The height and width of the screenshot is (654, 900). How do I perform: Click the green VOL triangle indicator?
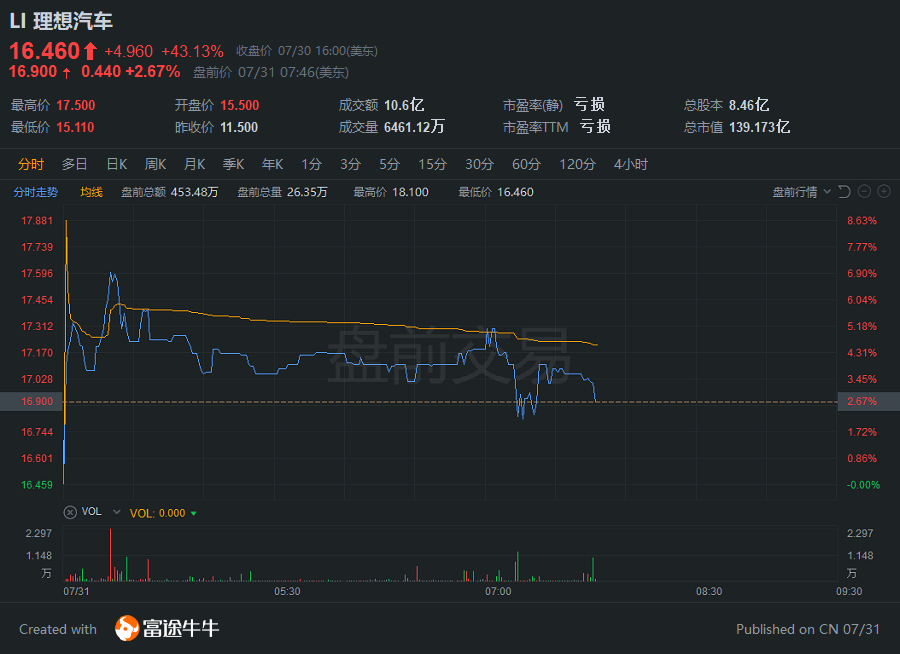pos(194,513)
